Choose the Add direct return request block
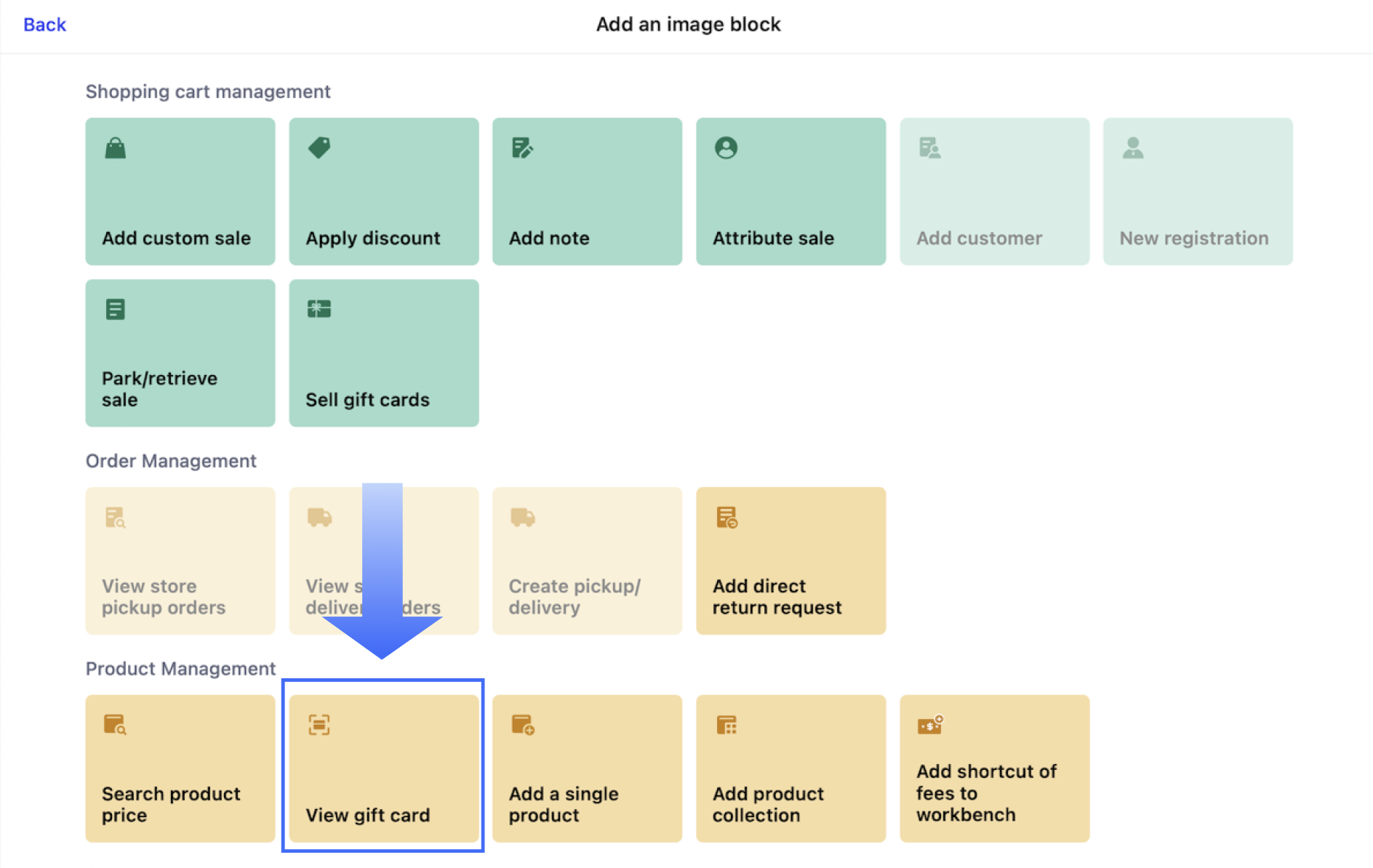 (x=791, y=560)
